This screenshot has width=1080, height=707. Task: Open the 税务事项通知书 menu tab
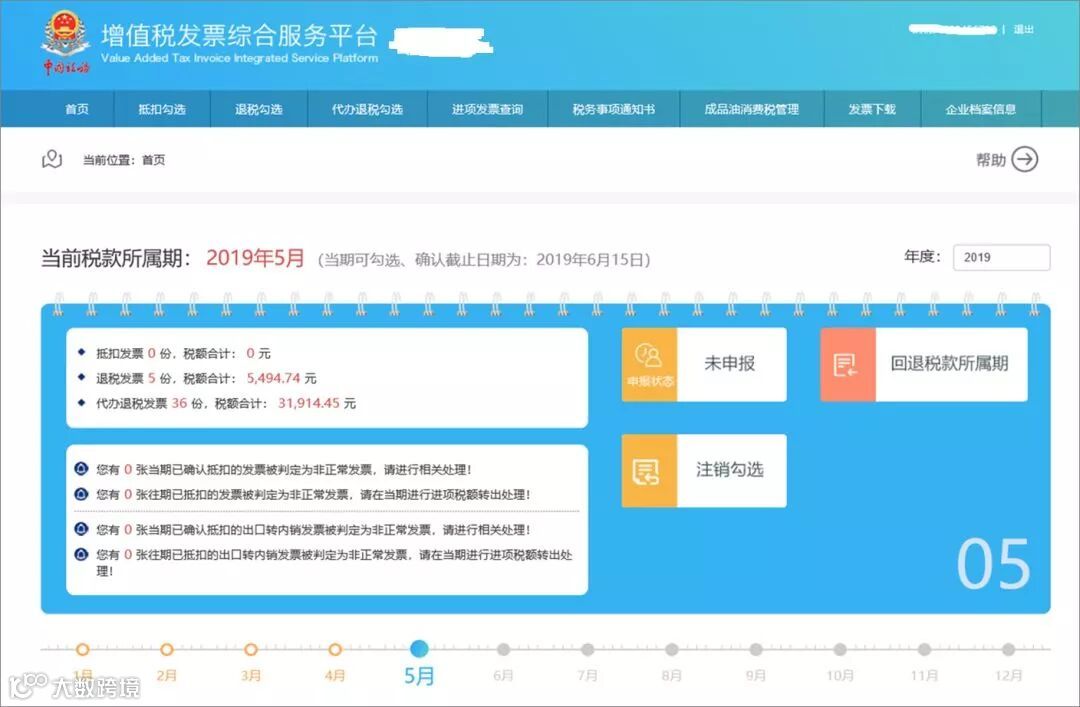click(x=614, y=109)
